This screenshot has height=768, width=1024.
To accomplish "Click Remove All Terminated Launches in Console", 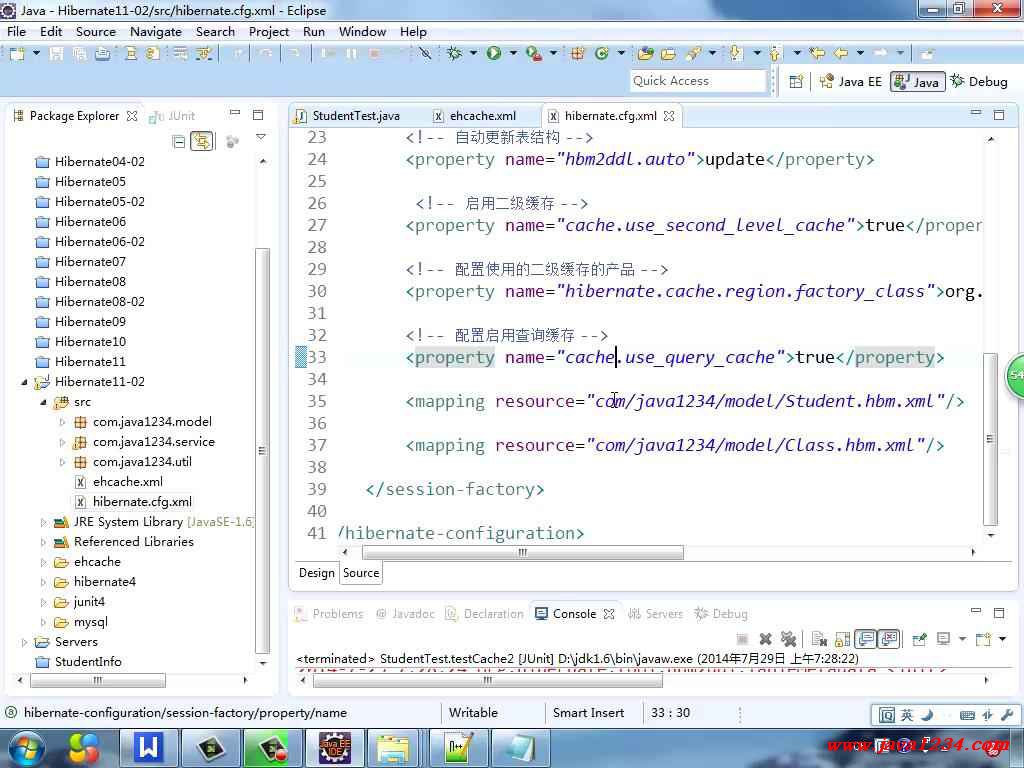I will pos(789,639).
